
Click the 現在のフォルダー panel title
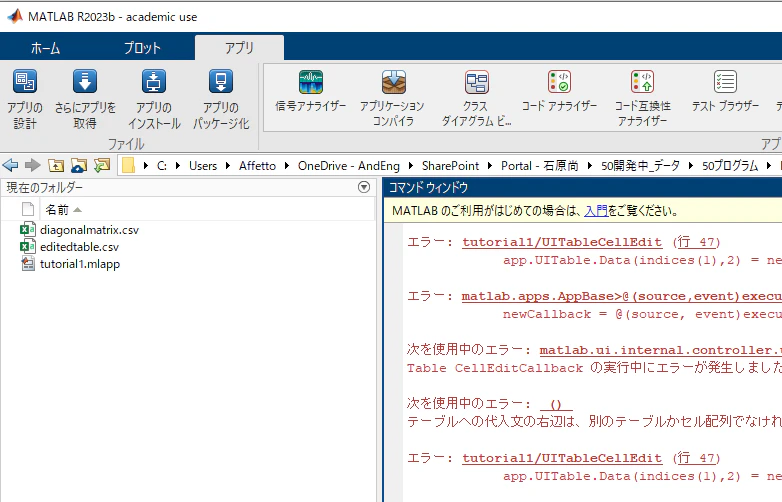[44, 187]
